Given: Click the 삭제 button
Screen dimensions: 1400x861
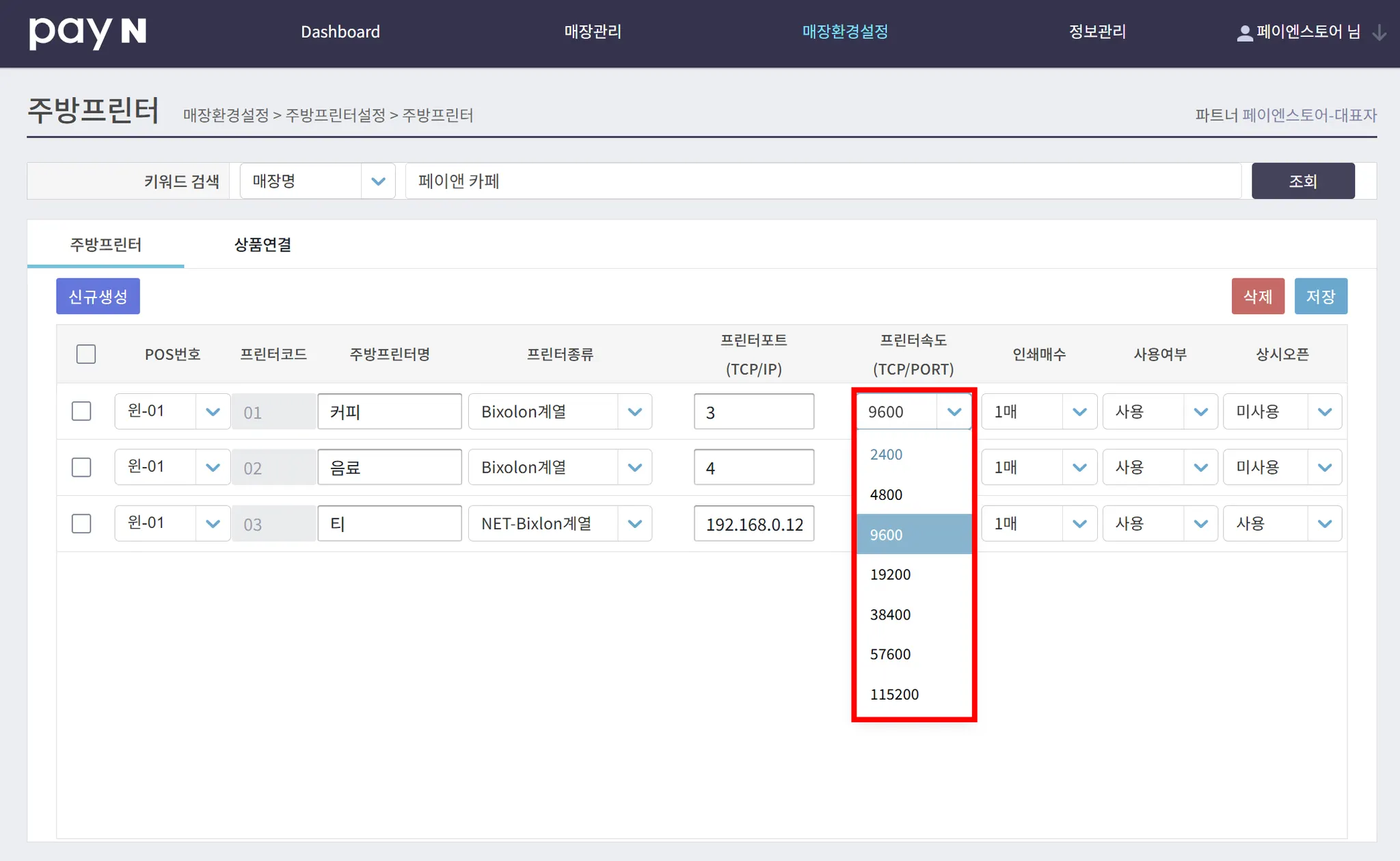Looking at the screenshot, I should [x=1257, y=296].
